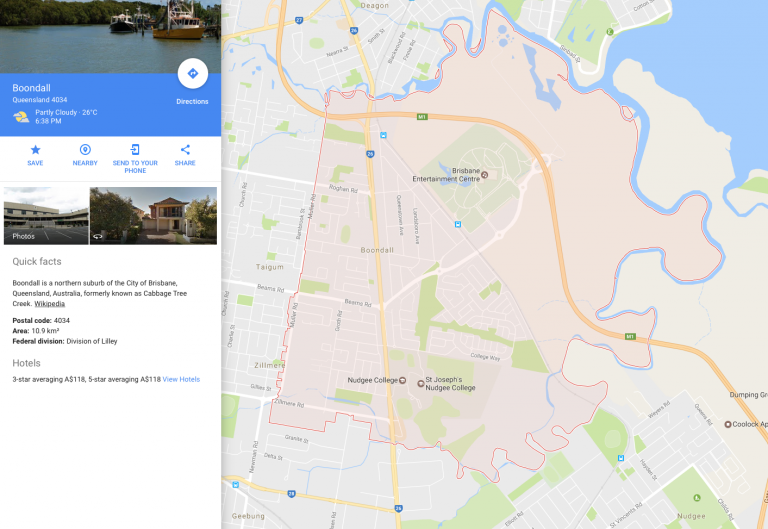Click the Taigum suburb label
This screenshot has width=768, height=529.
(x=269, y=267)
